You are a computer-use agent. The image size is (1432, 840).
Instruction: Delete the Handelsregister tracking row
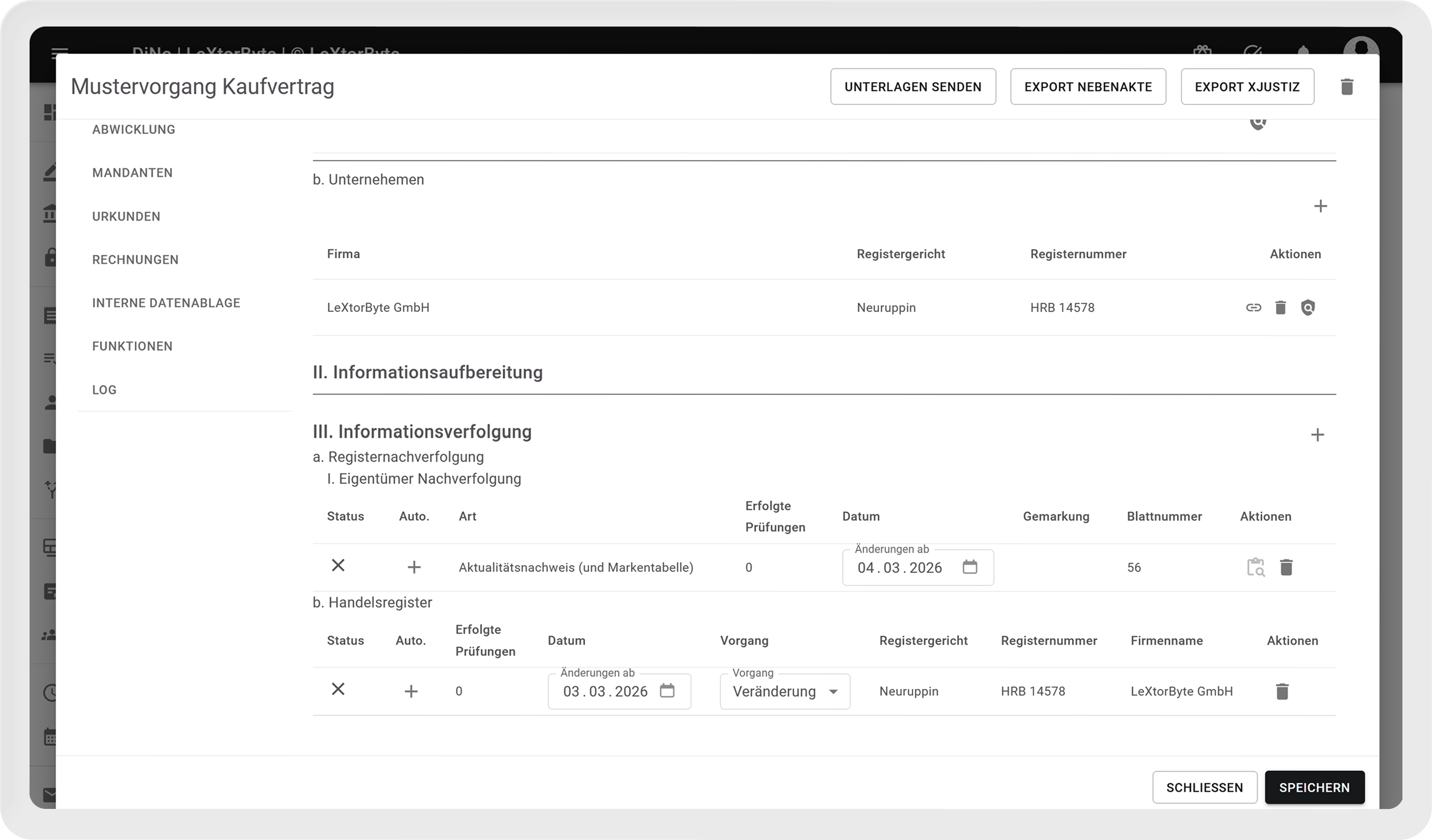(x=1282, y=691)
